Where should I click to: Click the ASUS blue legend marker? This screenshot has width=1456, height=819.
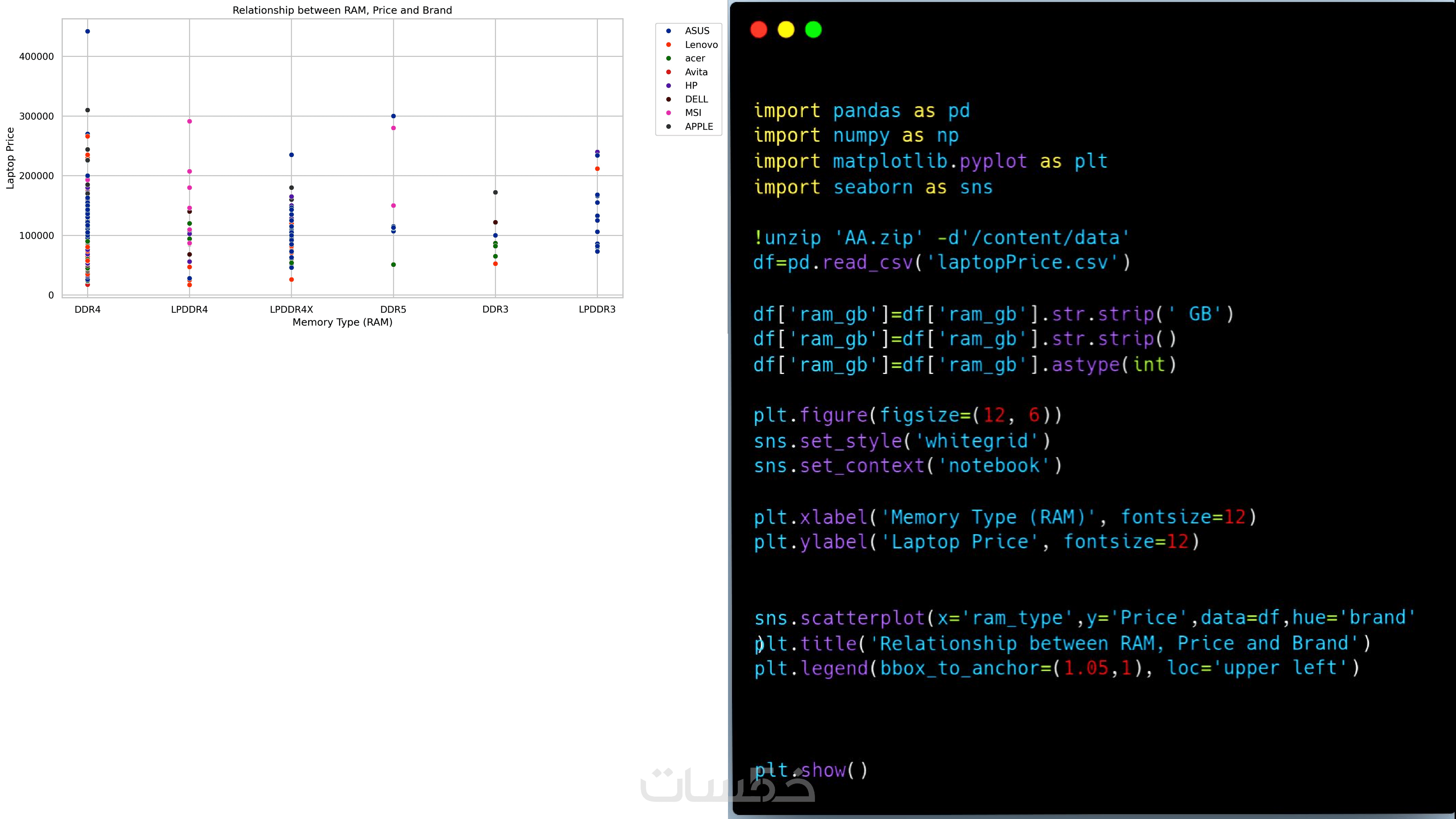(669, 31)
